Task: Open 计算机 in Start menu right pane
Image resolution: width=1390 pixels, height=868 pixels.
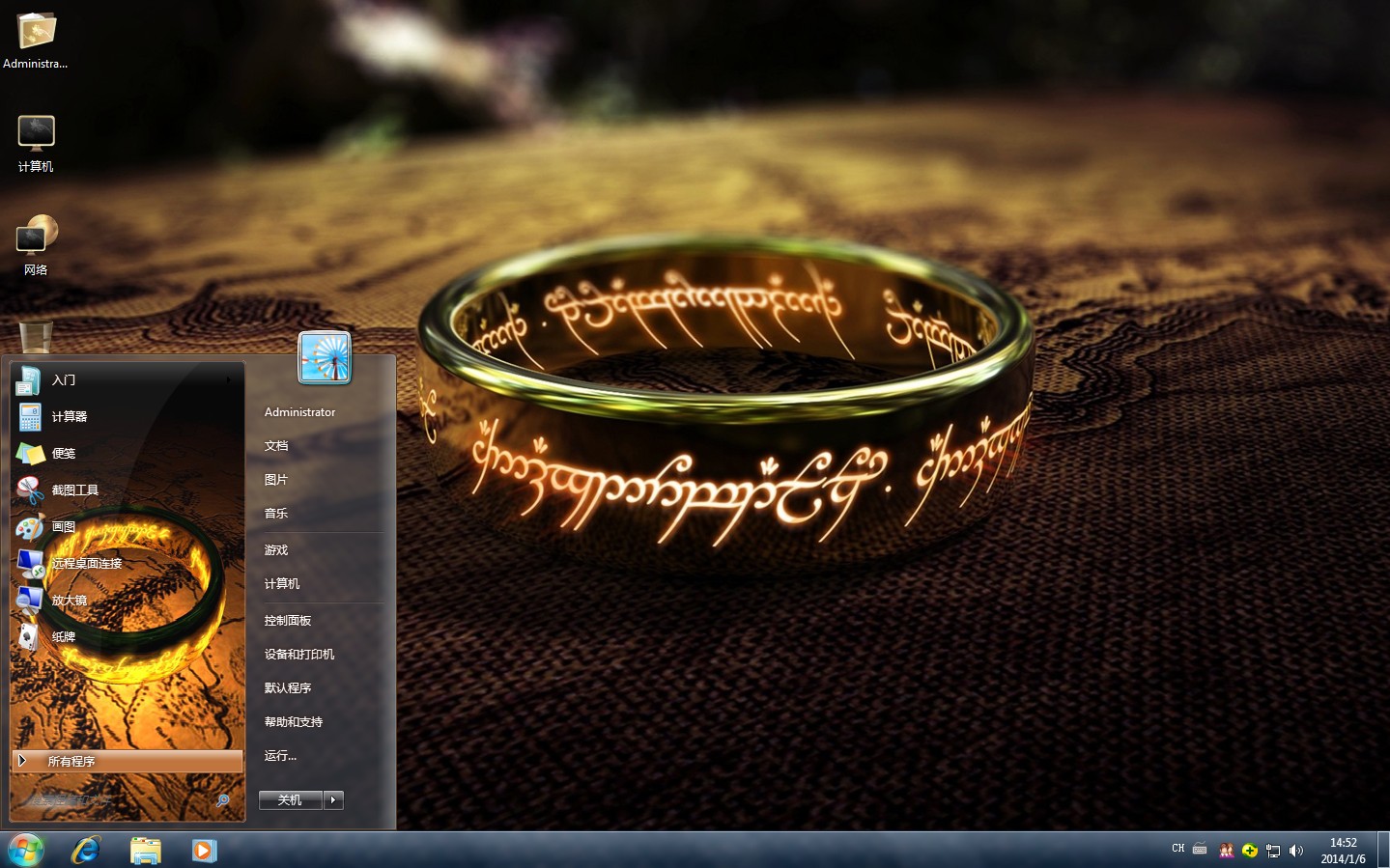Action: [282, 584]
